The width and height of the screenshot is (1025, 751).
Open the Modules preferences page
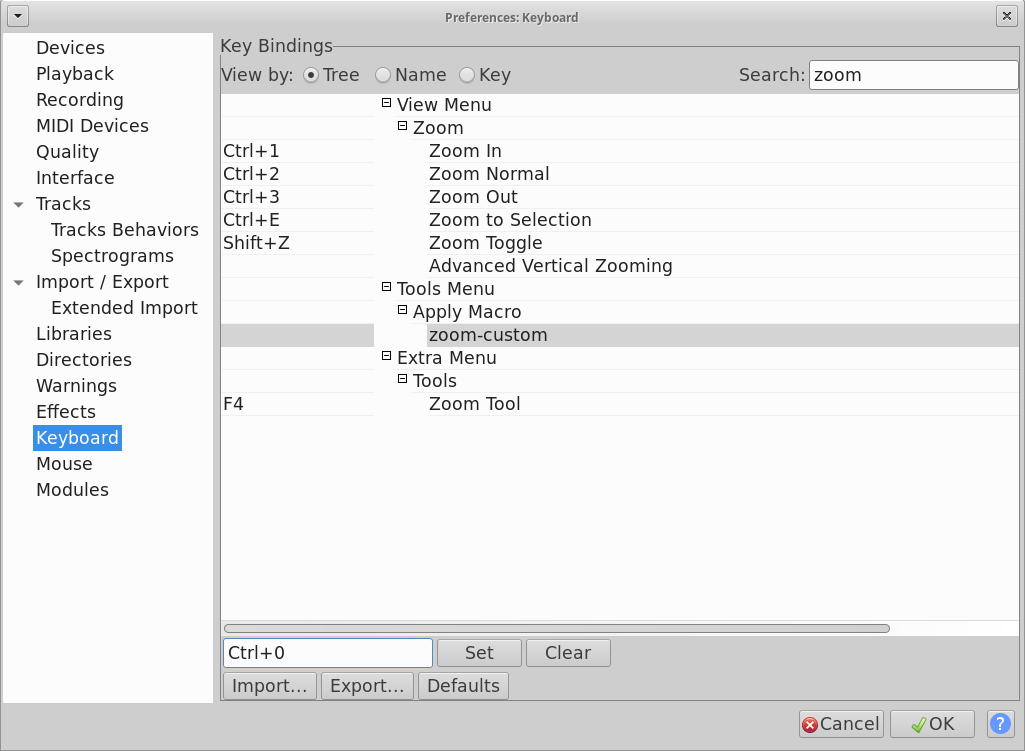tap(73, 490)
